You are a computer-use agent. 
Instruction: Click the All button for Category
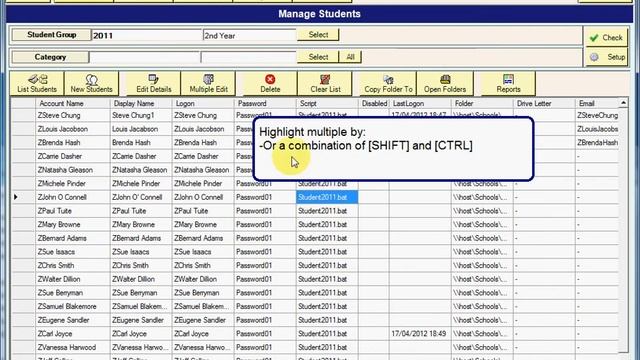[350, 57]
